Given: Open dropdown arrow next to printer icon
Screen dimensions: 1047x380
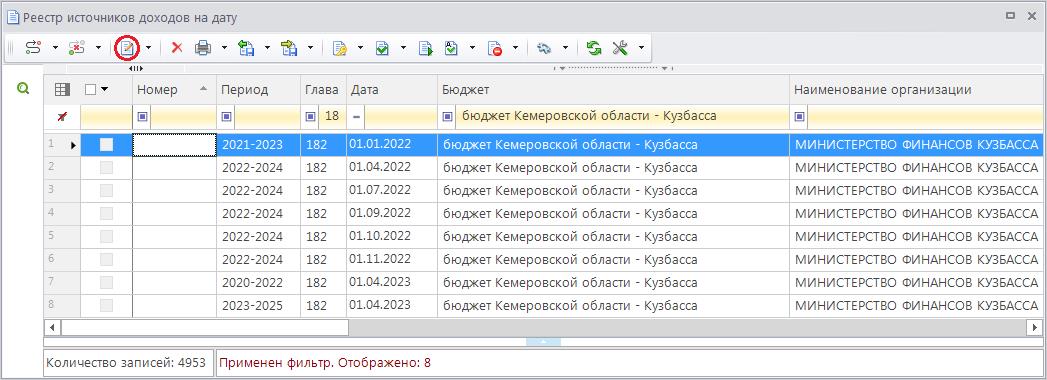Looking at the screenshot, I should pyautogui.click(x=224, y=48).
